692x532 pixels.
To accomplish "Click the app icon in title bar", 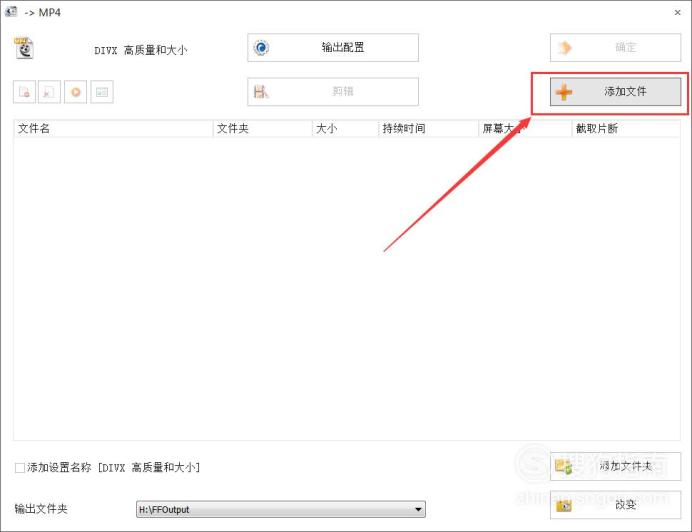I will point(11,12).
